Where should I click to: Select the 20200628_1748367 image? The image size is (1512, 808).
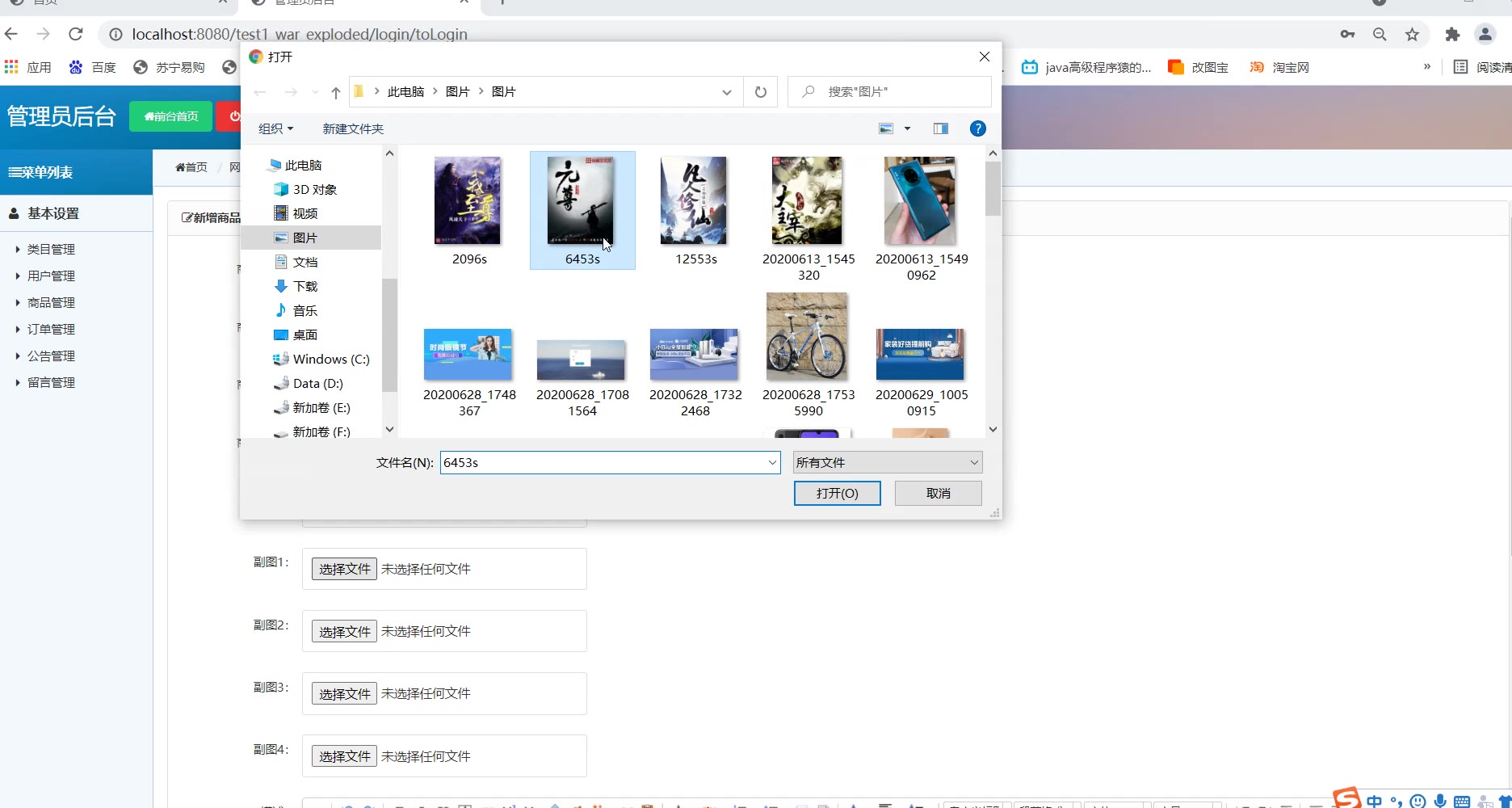469,372
